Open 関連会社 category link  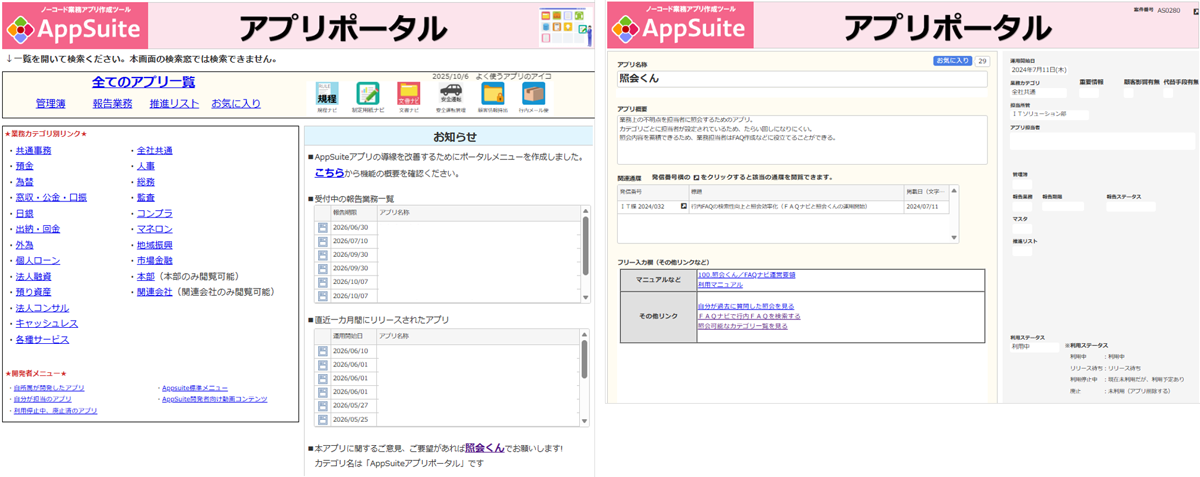pos(154,292)
